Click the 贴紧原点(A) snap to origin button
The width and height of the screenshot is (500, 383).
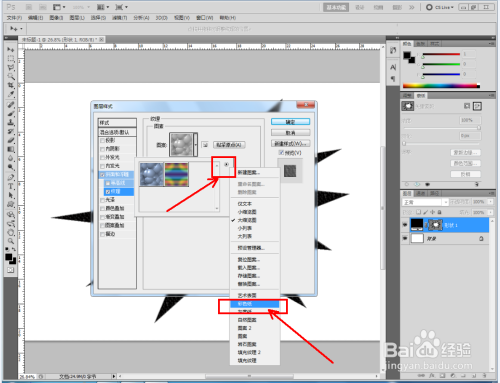229,145
